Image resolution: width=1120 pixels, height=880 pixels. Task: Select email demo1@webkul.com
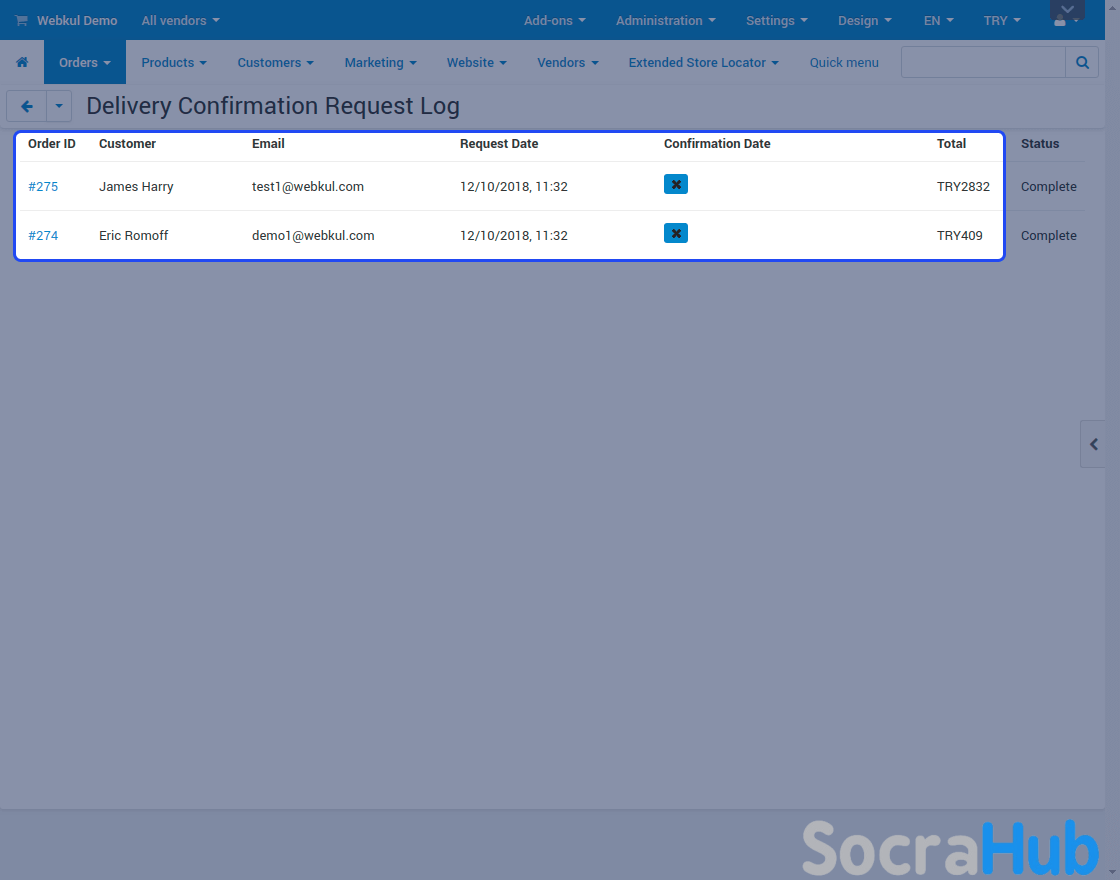313,235
